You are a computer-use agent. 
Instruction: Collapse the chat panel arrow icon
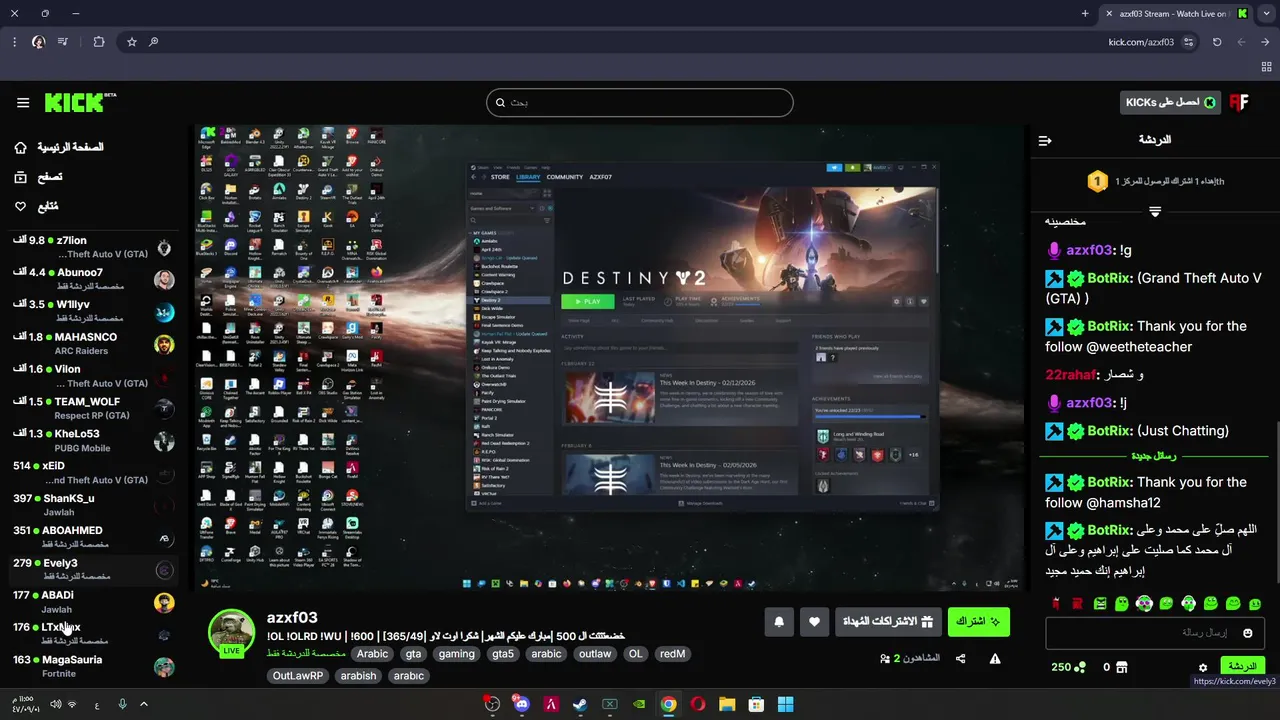[1045, 140]
